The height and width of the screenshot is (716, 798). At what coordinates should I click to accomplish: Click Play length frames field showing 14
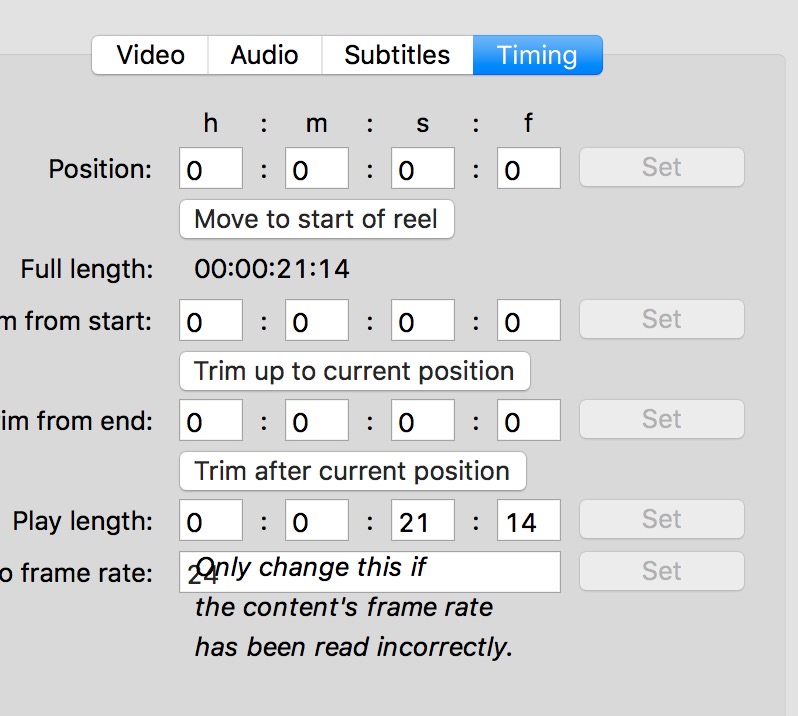click(x=529, y=521)
